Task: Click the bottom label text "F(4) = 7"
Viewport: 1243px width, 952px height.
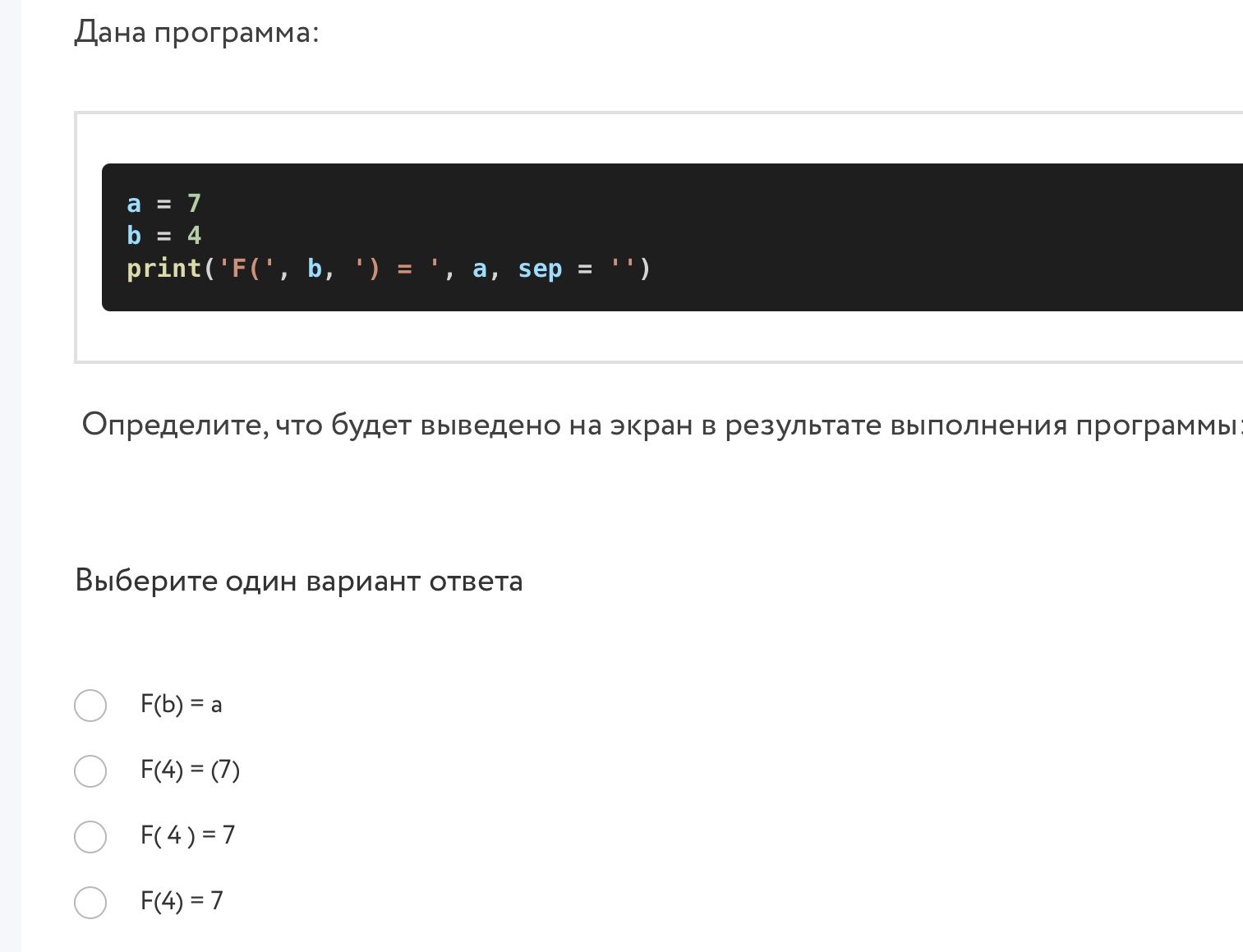Action: coord(182,901)
